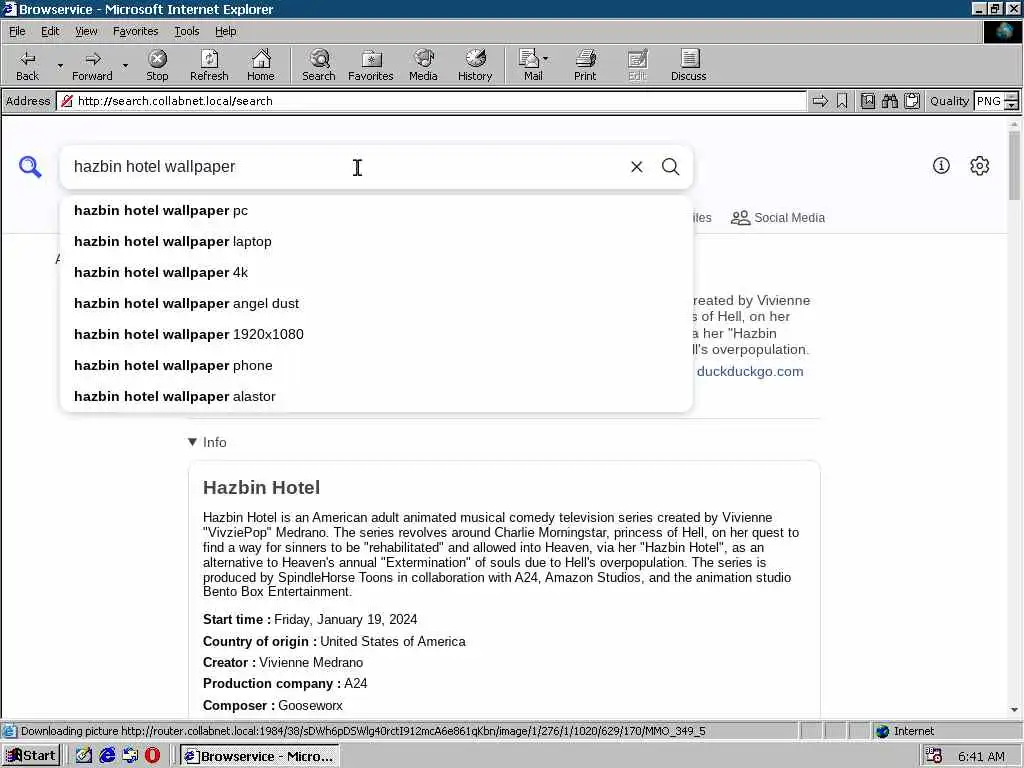Select suggestion "hazbin hotel wallpaper 1920x1080"
Screen dimensions: 1024x768
(x=376, y=334)
